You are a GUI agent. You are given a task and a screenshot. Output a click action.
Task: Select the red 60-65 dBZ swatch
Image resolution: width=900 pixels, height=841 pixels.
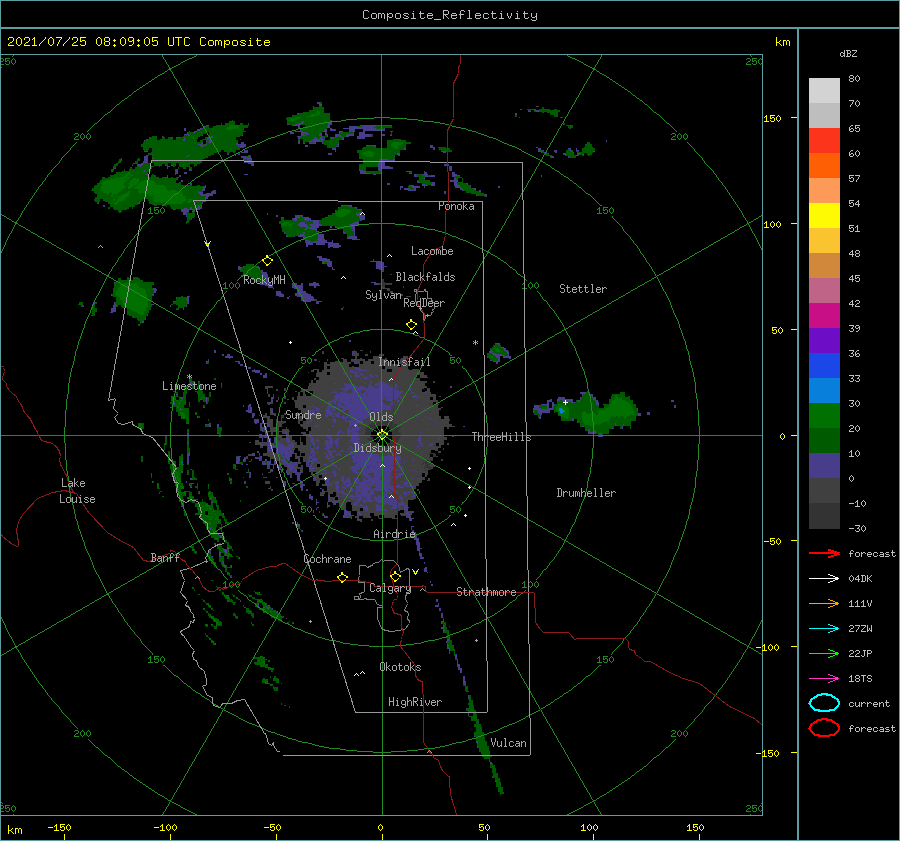click(824, 141)
